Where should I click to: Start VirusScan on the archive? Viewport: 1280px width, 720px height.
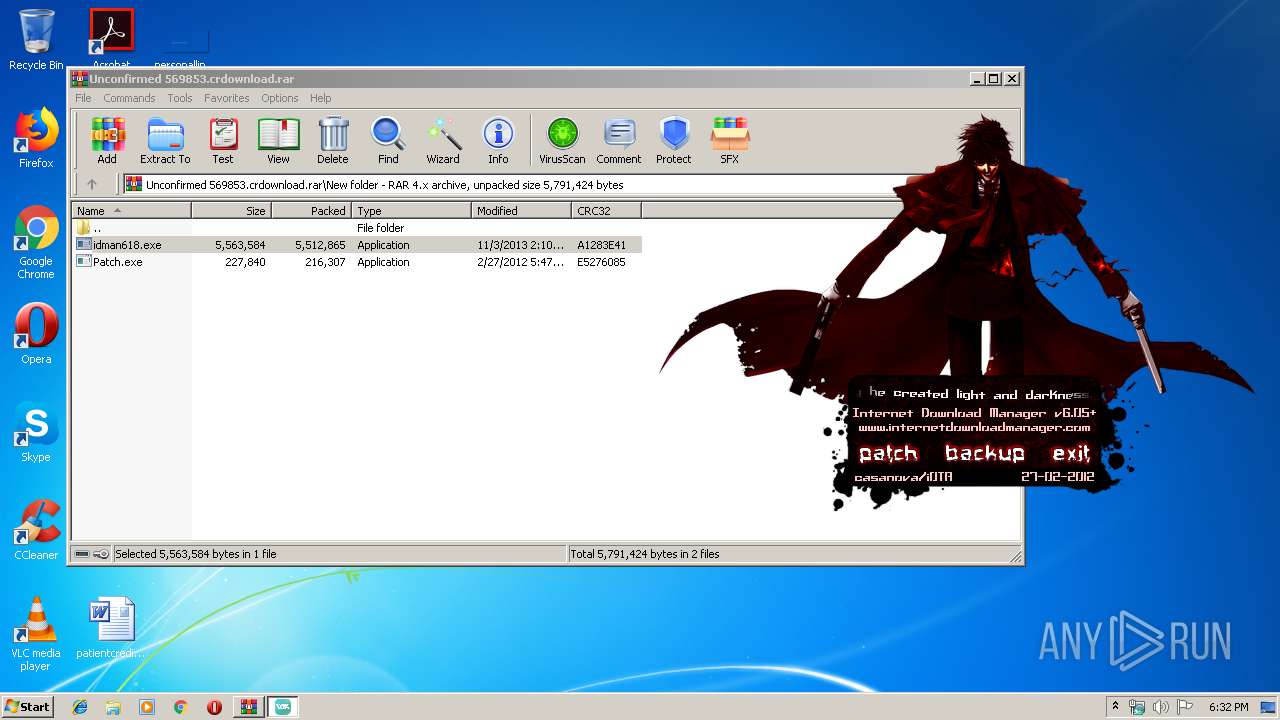pos(562,140)
